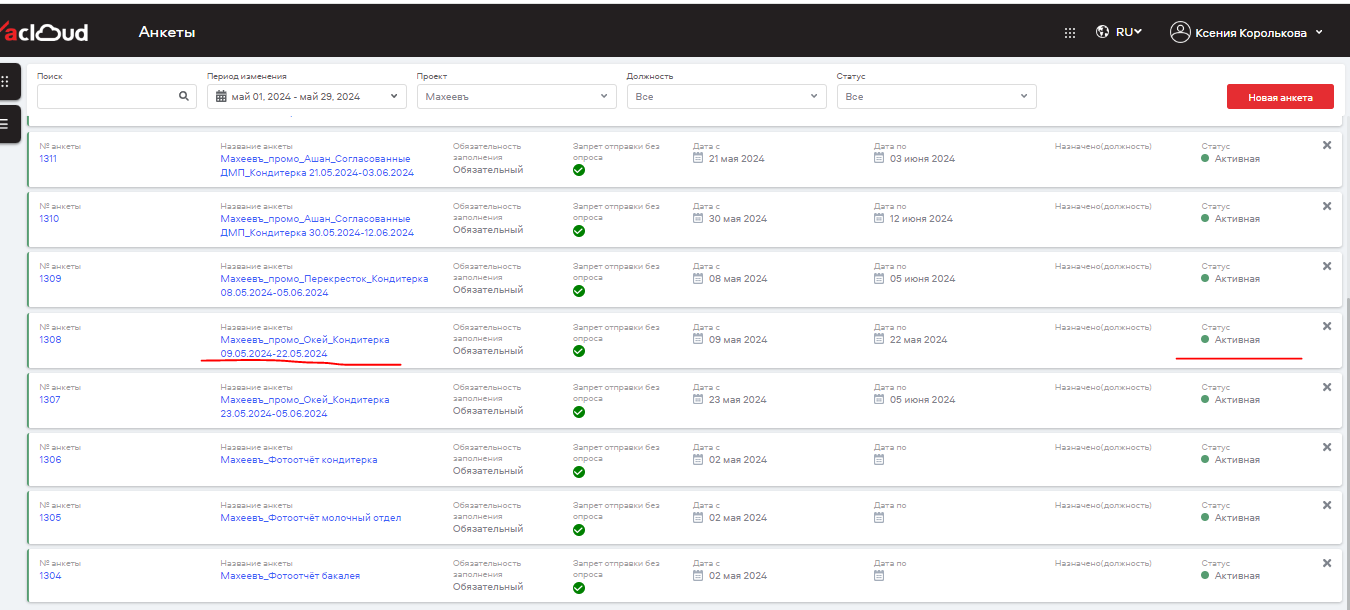Open the Период изменения date range picker
Screen dimensions: 1350x610
(x=307, y=96)
